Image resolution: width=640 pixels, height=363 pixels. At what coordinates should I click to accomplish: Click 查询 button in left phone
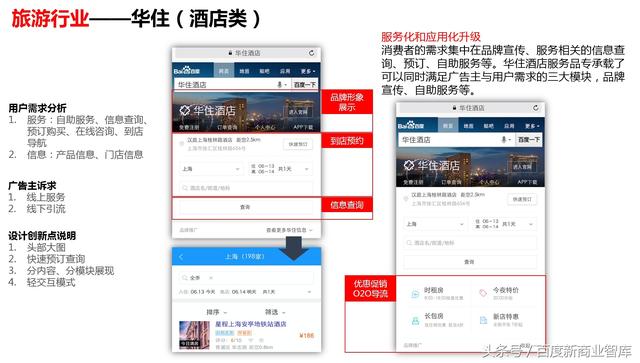[246, 207]
